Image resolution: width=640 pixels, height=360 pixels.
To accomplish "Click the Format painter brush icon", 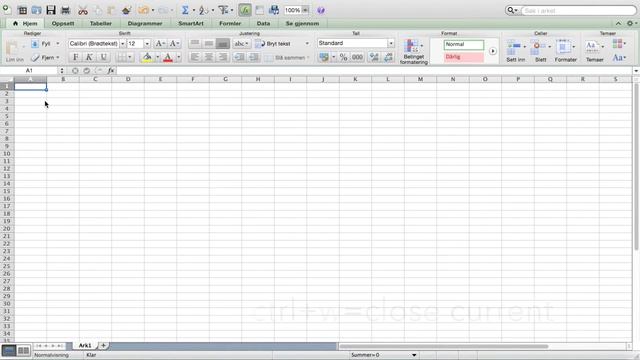I will [x=126, y=10].
